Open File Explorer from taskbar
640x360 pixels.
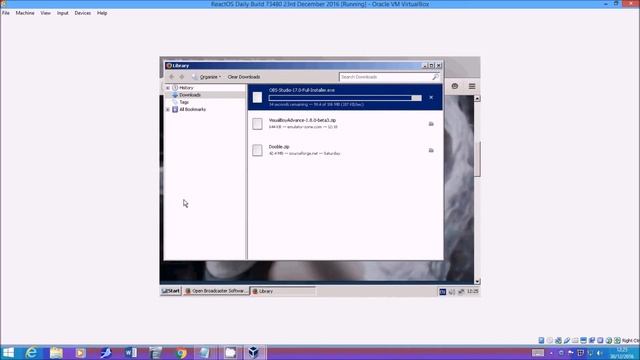point(56,353)
